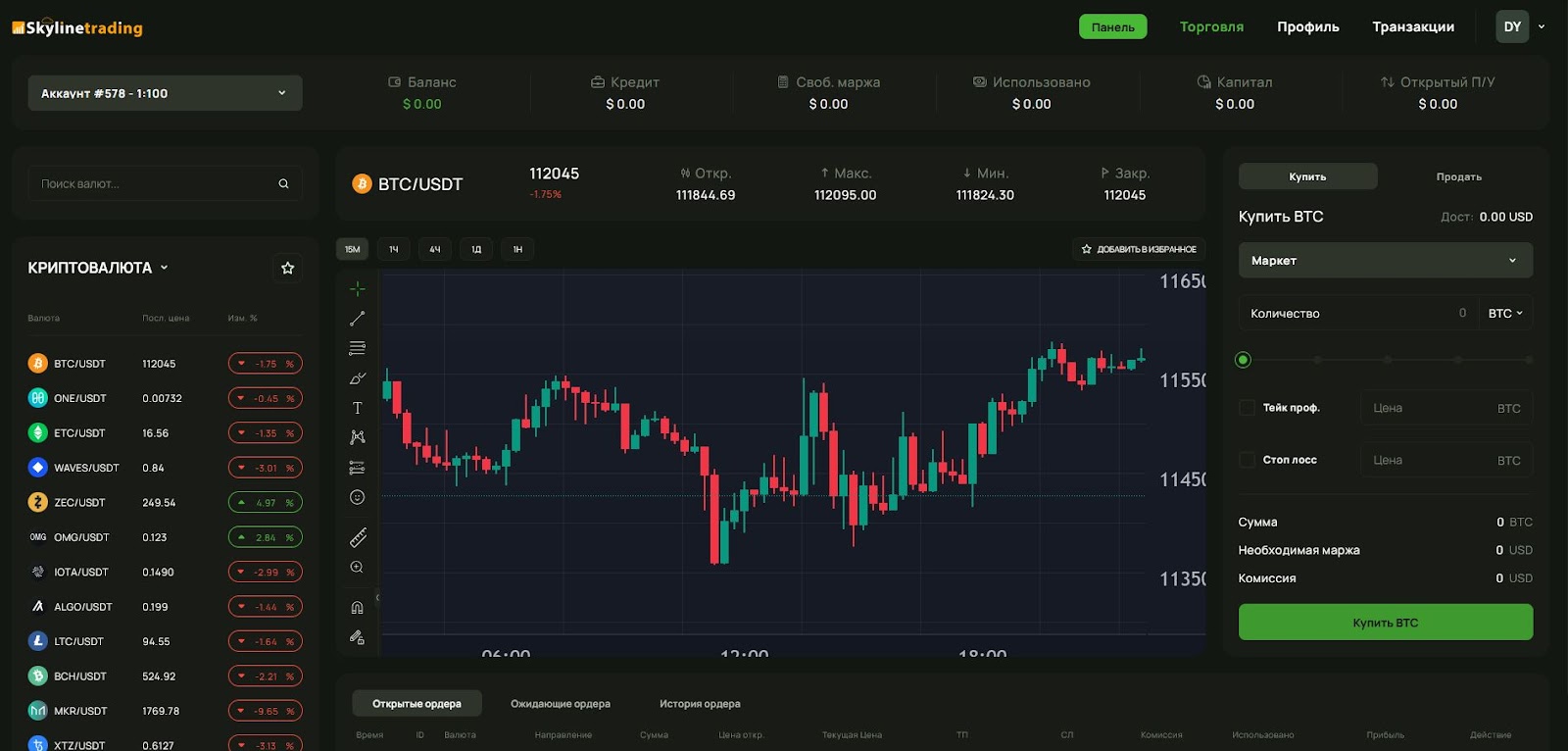Image resolution: width=1568 pixels, height=751 pixels.
Task: Select the 1Д timeframe
Action: pos(476,249)
